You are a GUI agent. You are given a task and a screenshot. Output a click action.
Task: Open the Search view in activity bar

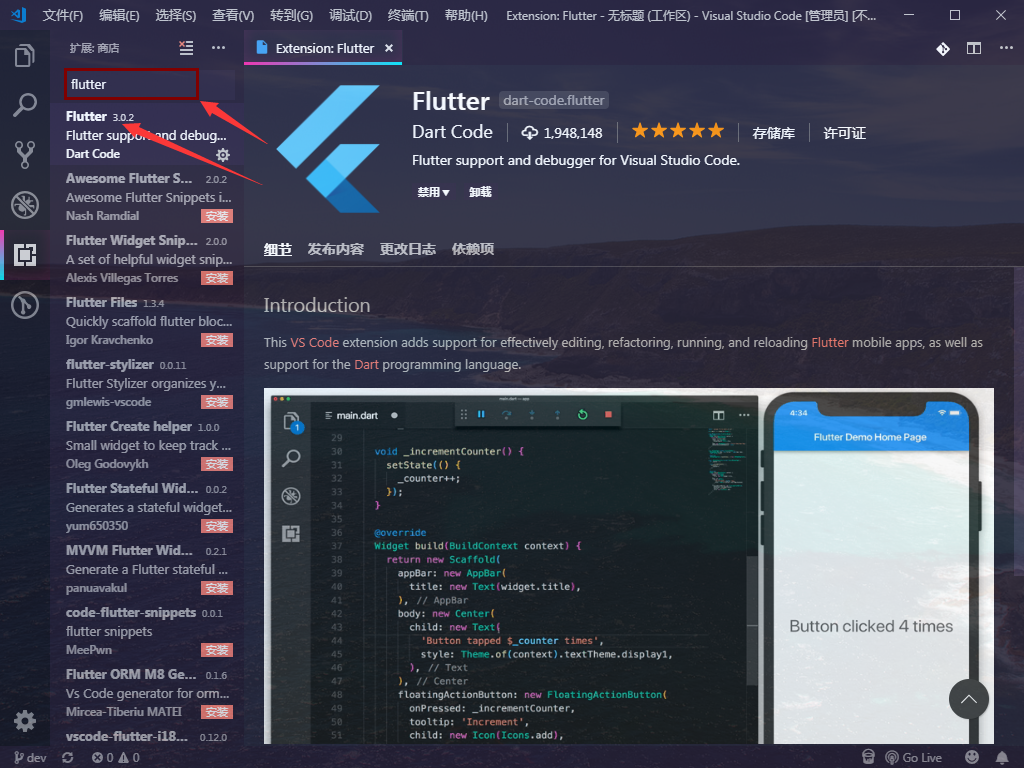[x=25, y=104]
